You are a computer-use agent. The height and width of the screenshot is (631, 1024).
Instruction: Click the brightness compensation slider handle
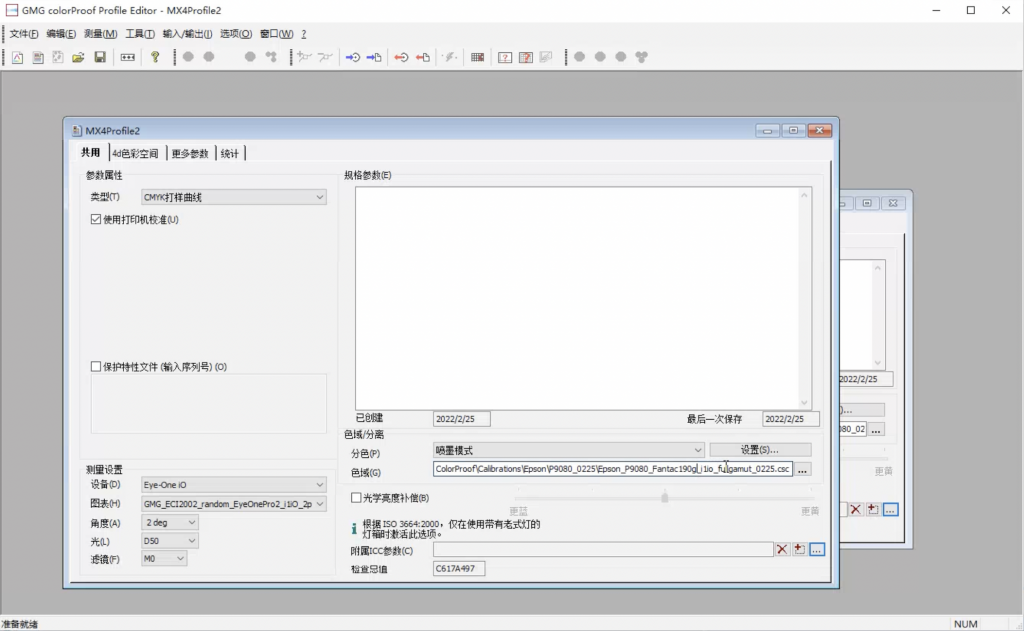[x=665, y=497]
